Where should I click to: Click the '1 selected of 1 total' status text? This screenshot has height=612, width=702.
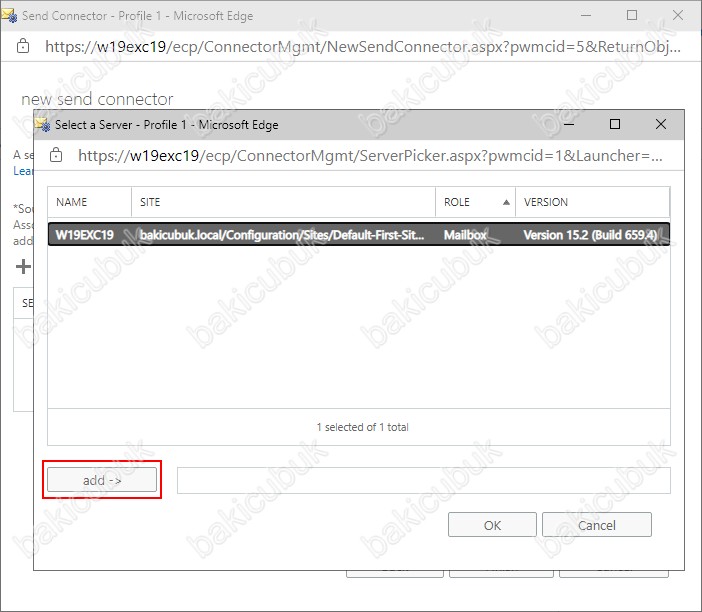click(362, 427)
